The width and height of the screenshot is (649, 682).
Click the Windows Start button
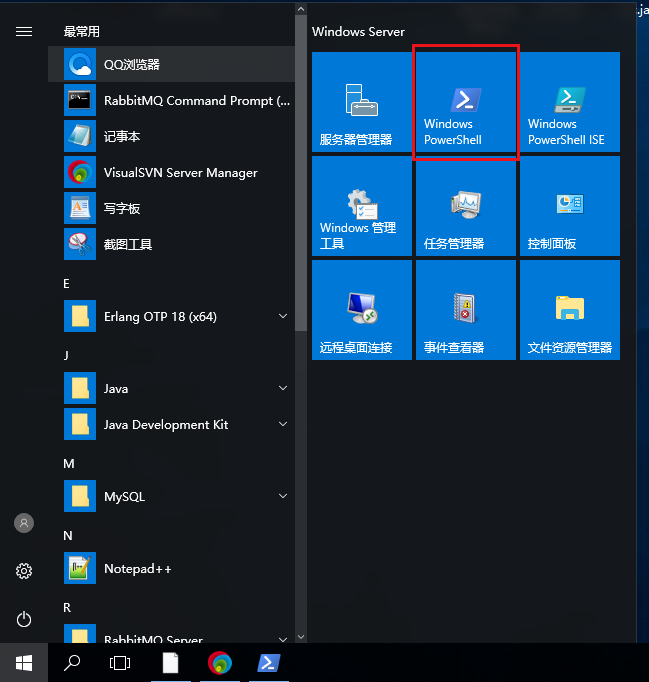tap(24, 663)
